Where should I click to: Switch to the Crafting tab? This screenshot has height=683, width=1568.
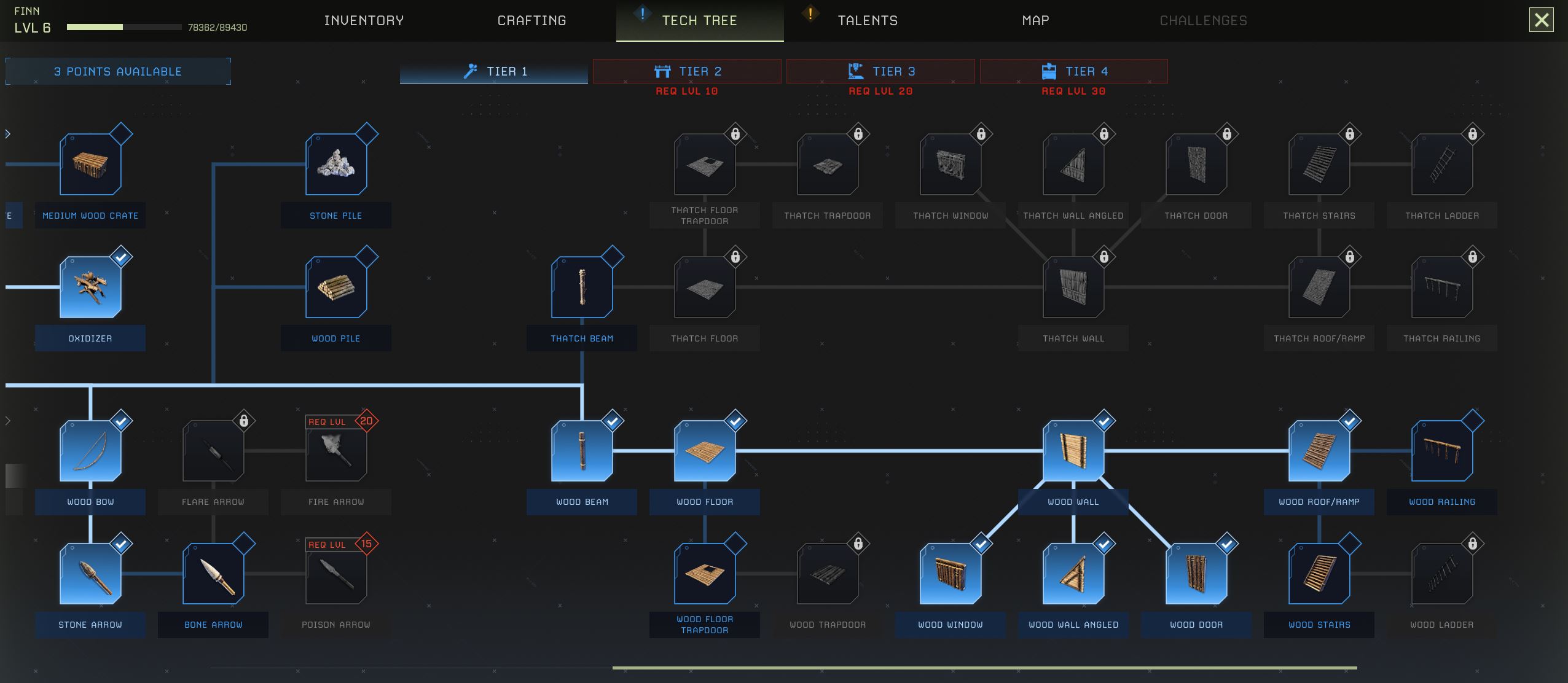coord(531,21)
